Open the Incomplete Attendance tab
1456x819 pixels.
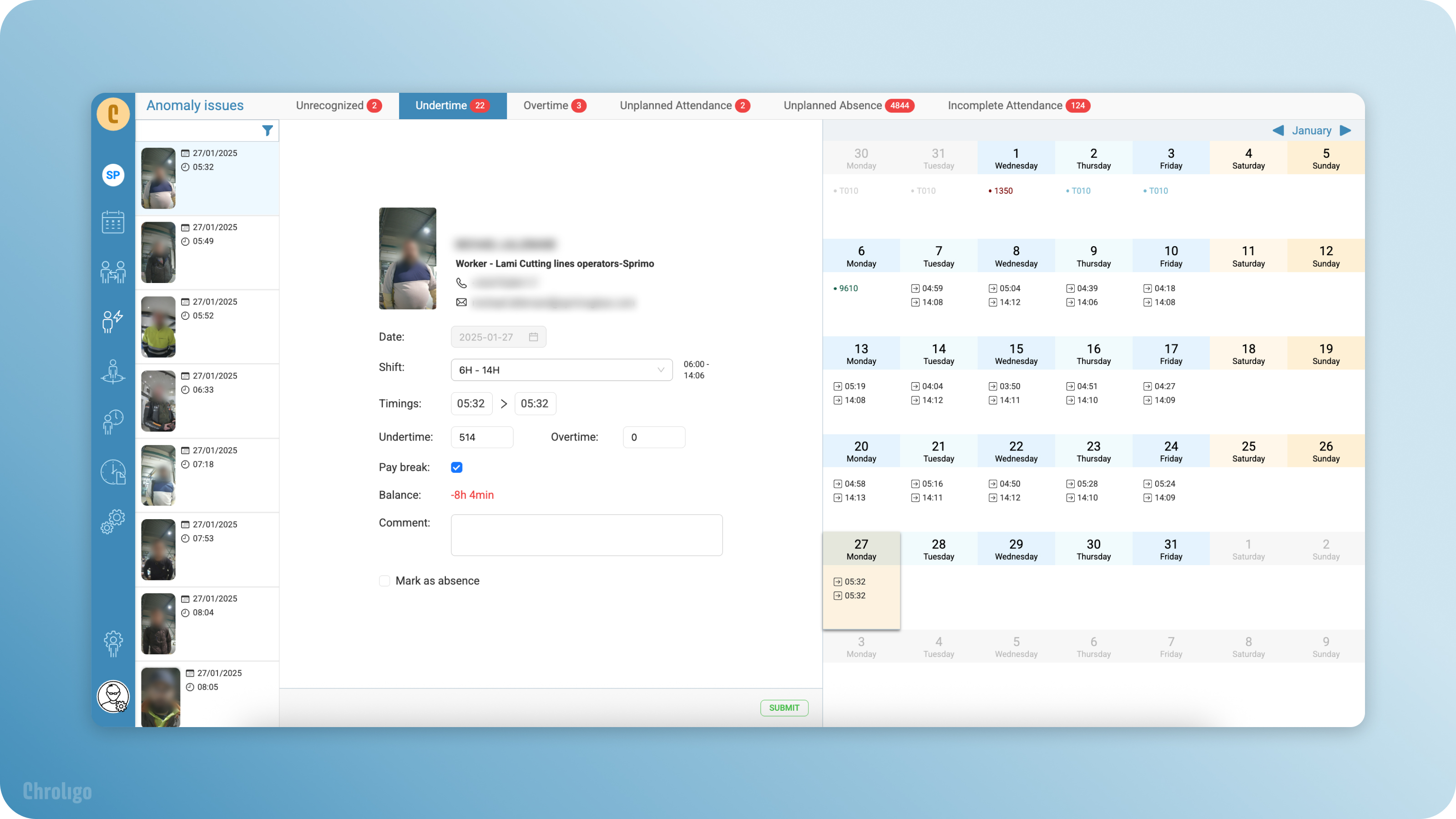1019,106
